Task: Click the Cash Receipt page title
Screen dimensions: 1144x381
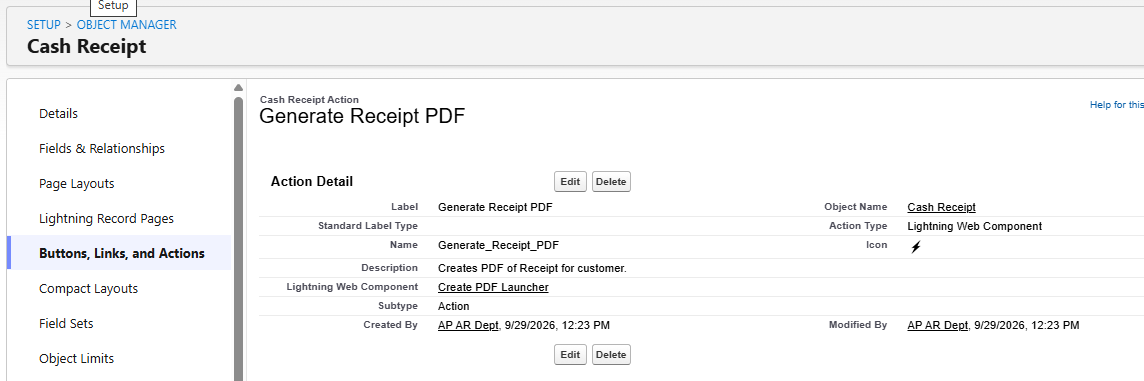Action: [x=87, y=47]
